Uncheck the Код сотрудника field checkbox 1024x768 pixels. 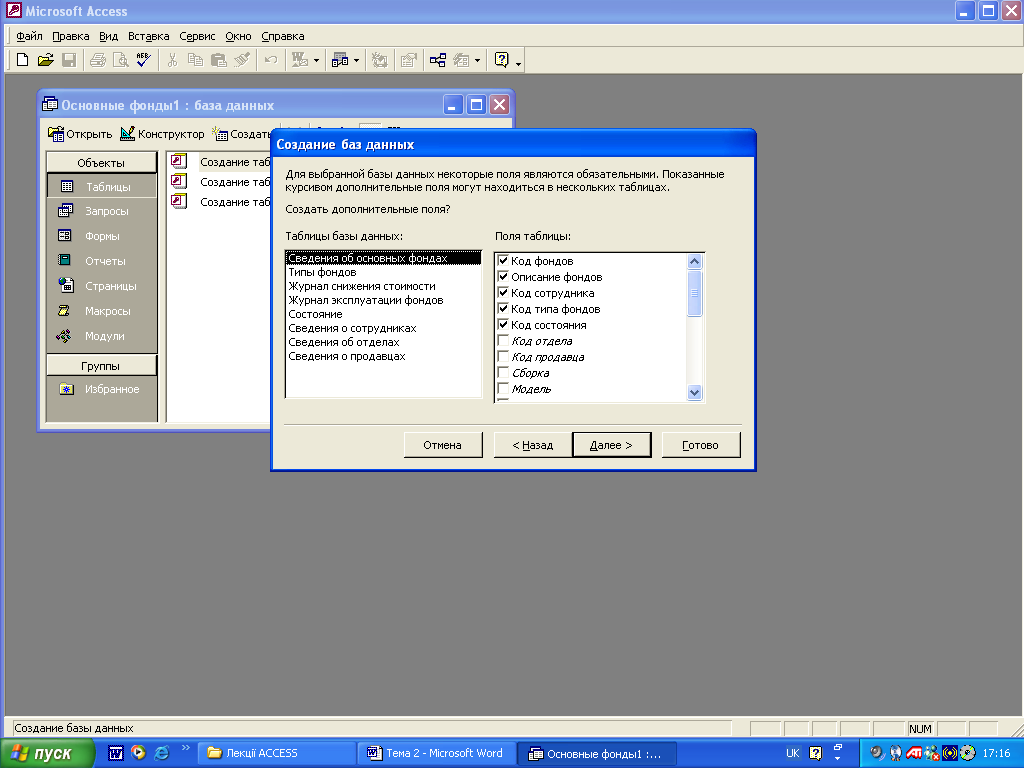click(504, 293)
